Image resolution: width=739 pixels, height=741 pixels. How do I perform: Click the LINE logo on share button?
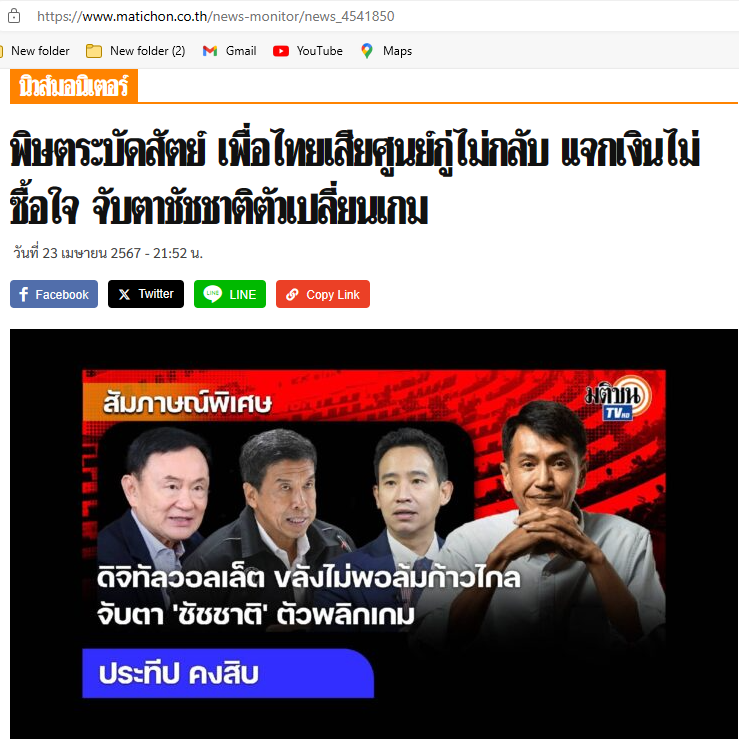213,293
